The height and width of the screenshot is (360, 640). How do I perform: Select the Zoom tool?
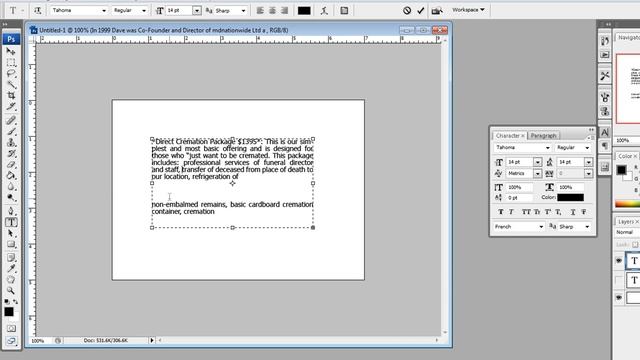point(11,291)
